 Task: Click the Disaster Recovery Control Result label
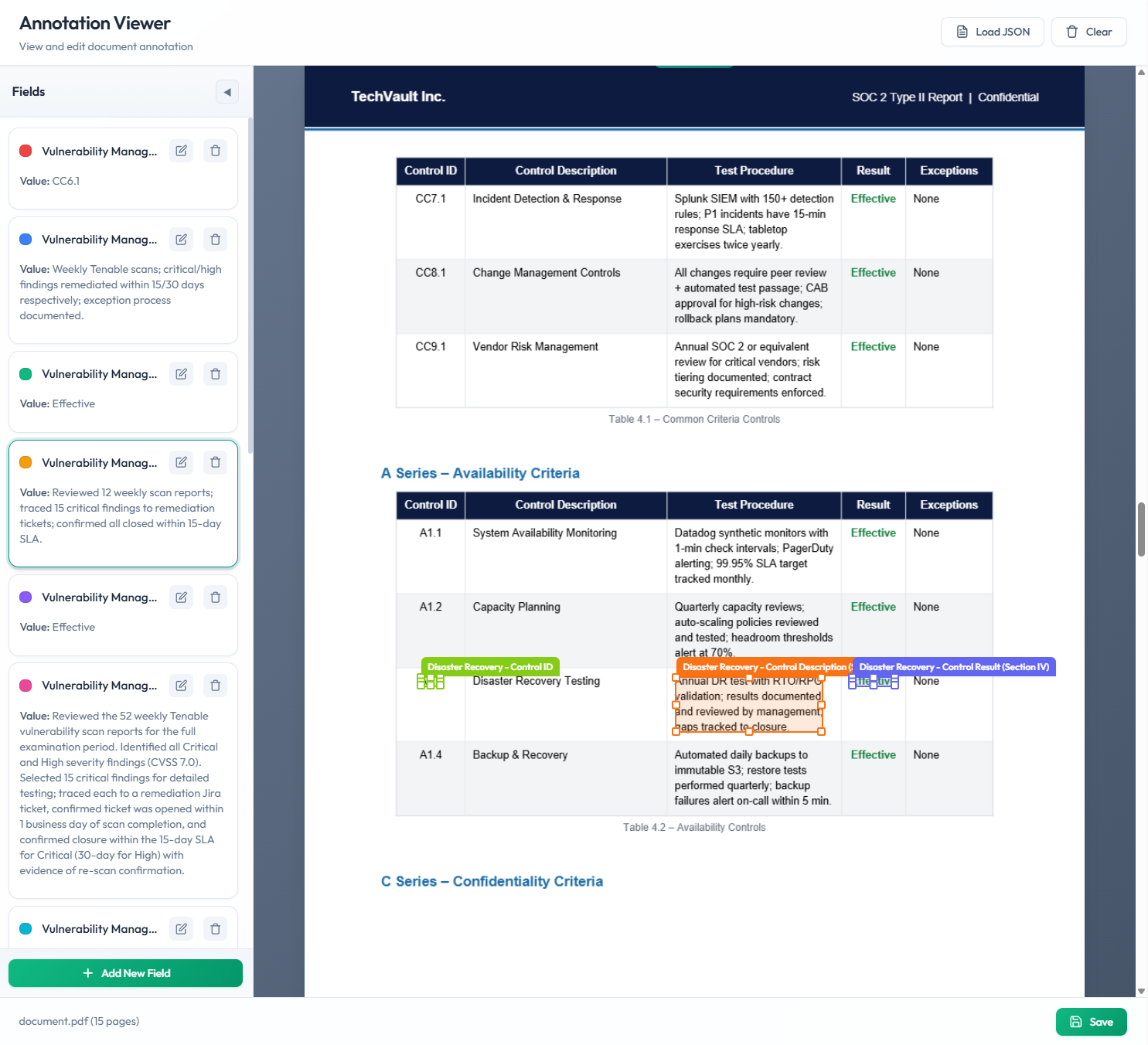(953, 665)
